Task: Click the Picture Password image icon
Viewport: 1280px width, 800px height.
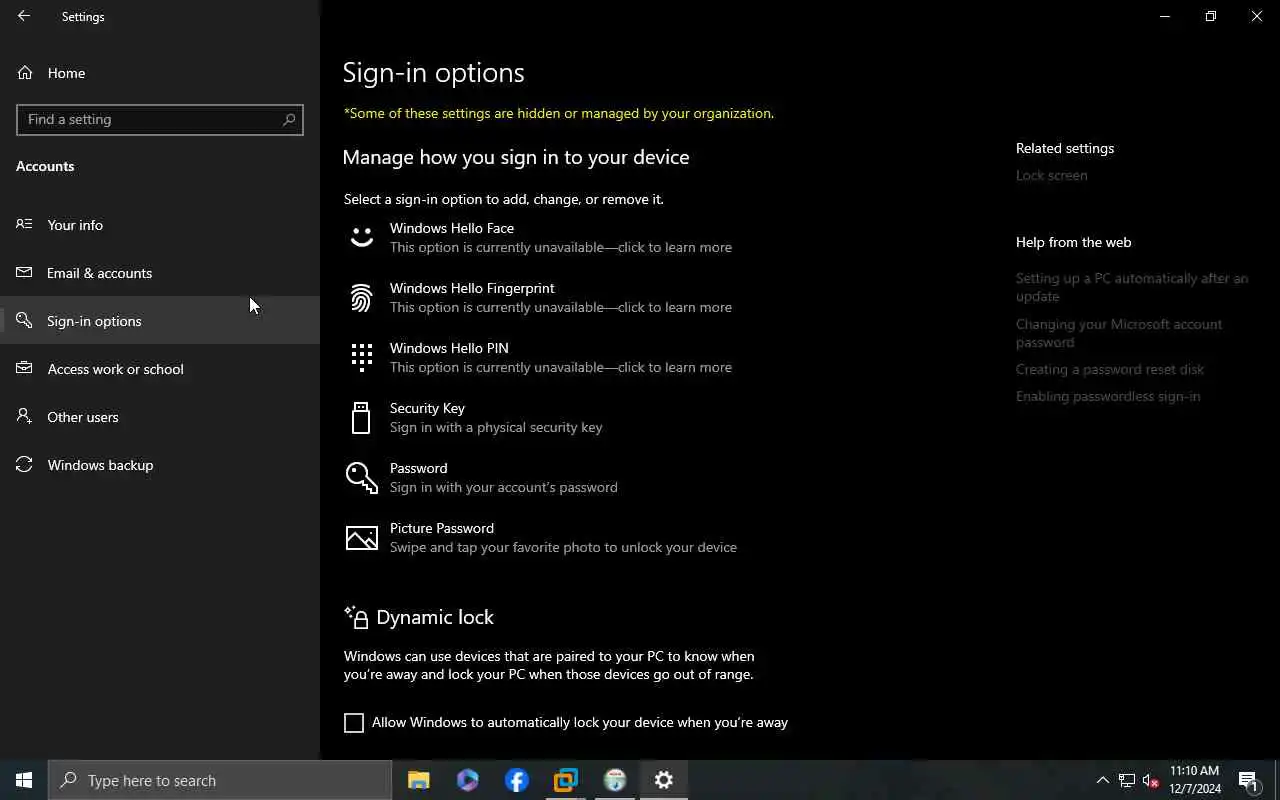Action: [361, 538]
